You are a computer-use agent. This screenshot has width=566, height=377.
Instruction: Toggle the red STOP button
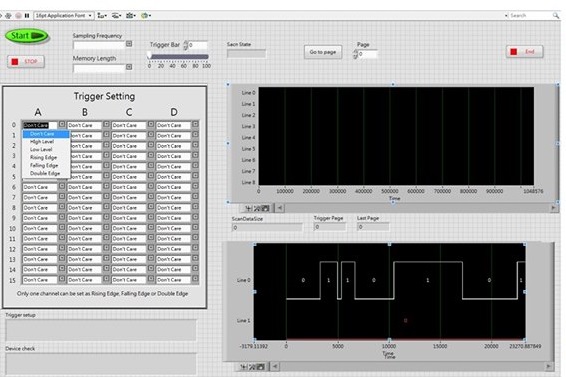[x=26, y=61]
